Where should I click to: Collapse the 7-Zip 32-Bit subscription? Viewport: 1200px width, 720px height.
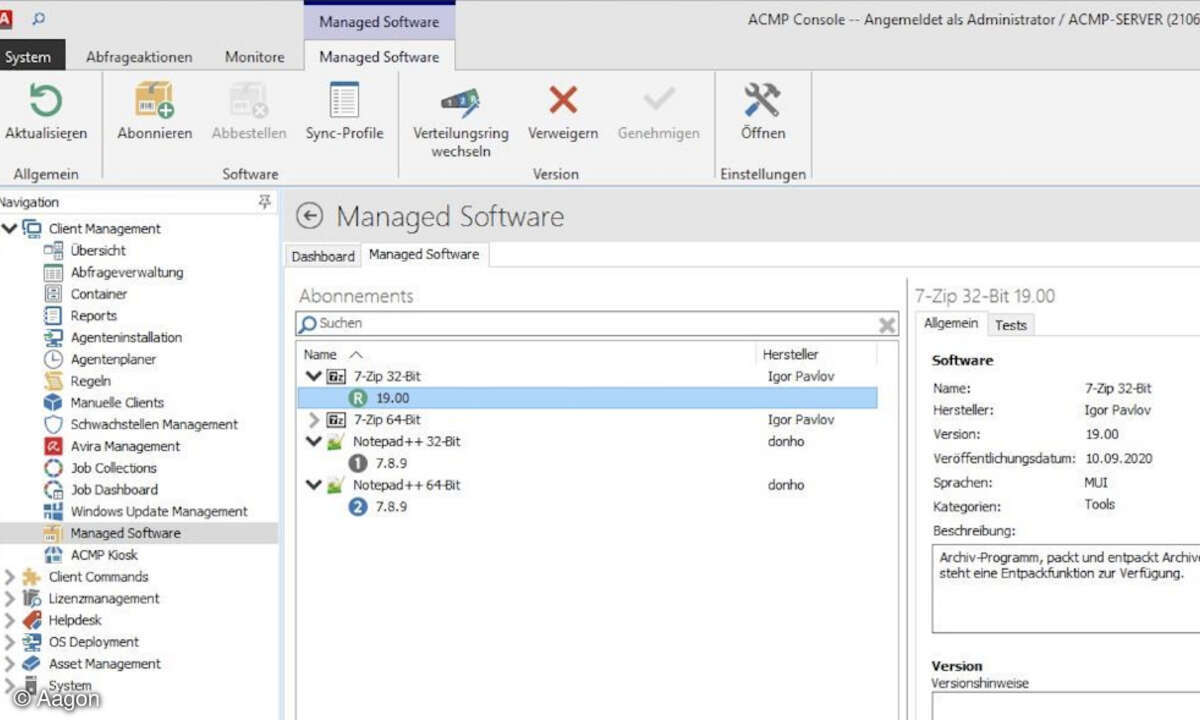coord(314,376)
